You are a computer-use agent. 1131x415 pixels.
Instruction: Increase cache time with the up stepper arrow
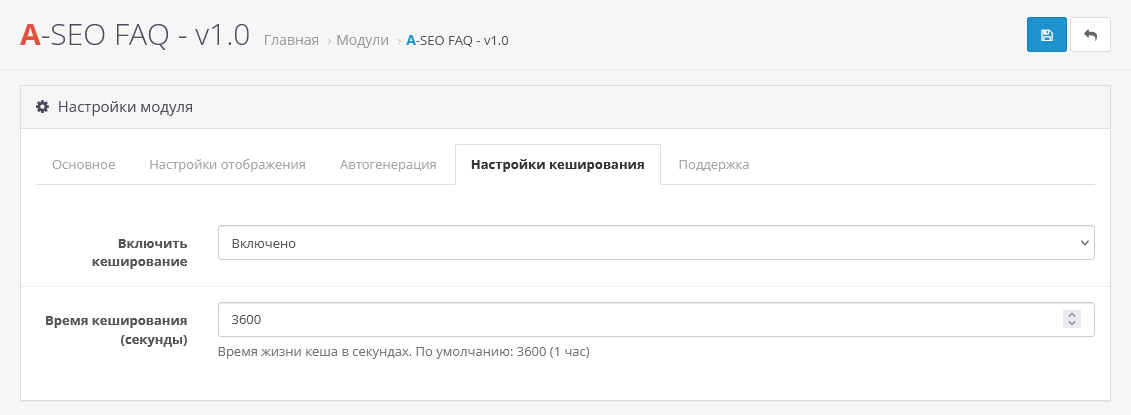1072,315
